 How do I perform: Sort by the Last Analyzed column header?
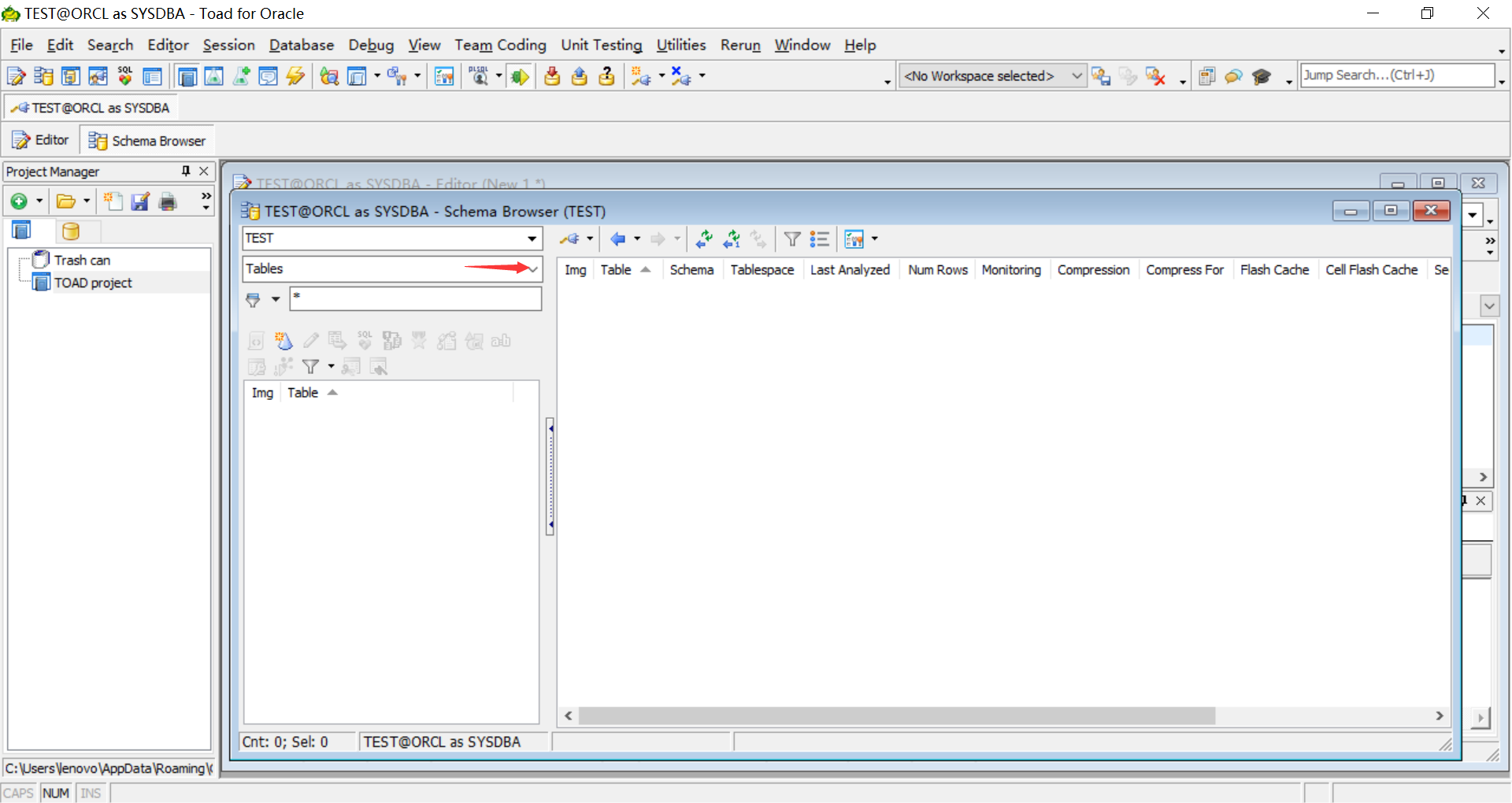point(850,270)
